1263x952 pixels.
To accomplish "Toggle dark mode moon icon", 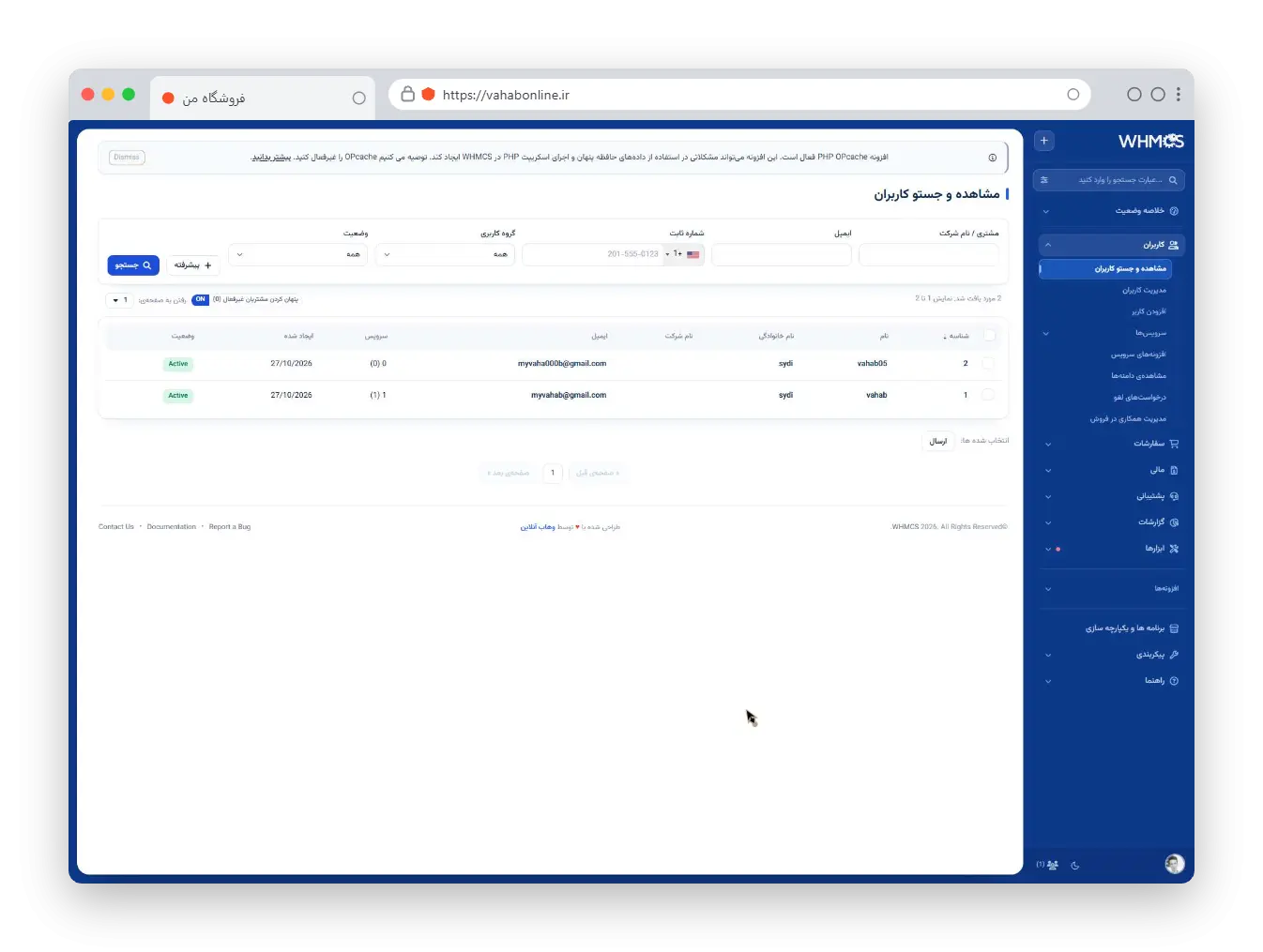I will pos(1075,866).
